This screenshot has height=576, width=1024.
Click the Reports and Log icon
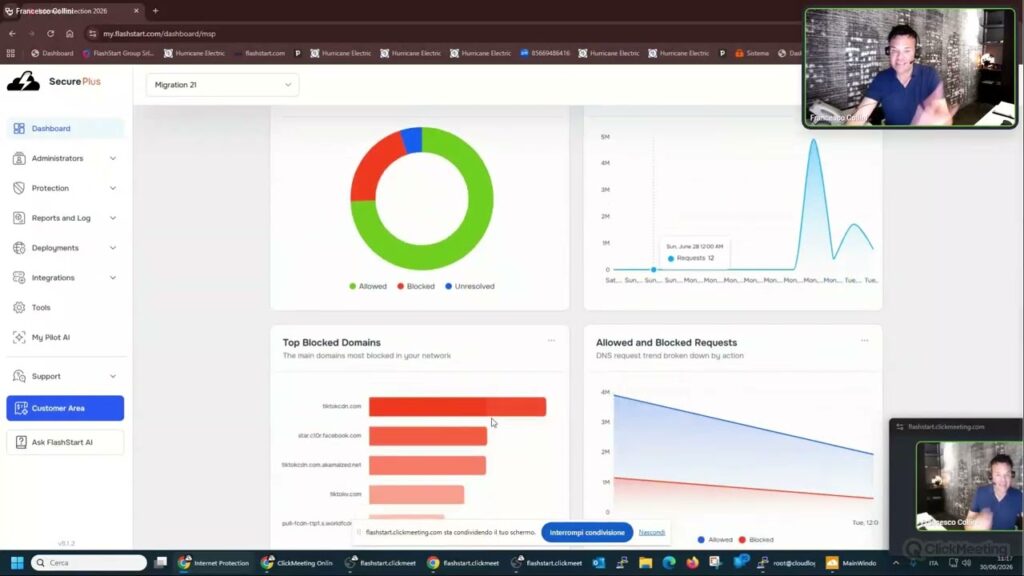(x=19, y=218)
